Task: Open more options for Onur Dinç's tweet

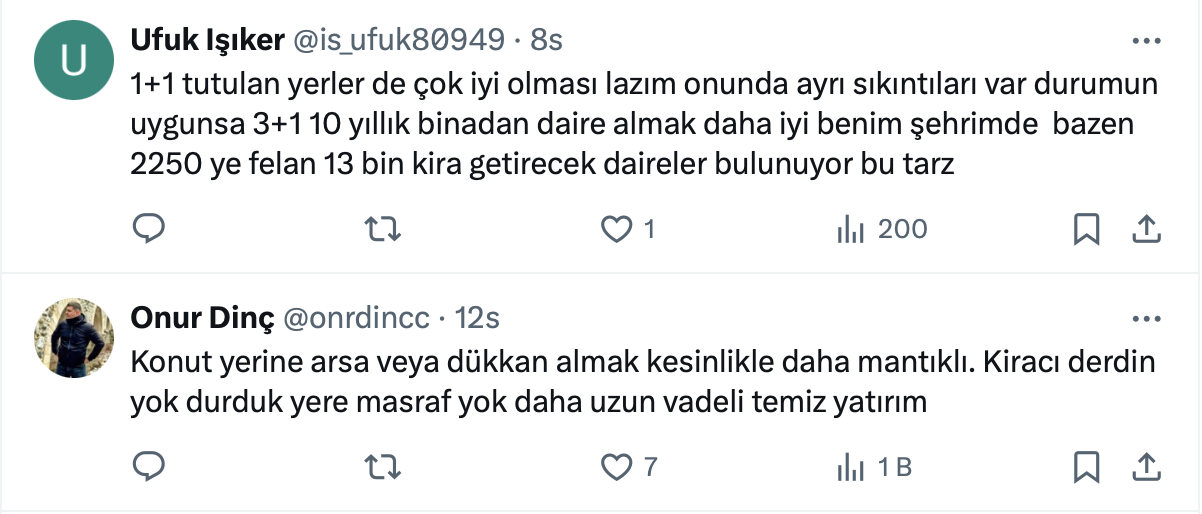Action: [x=1145, y=319]
